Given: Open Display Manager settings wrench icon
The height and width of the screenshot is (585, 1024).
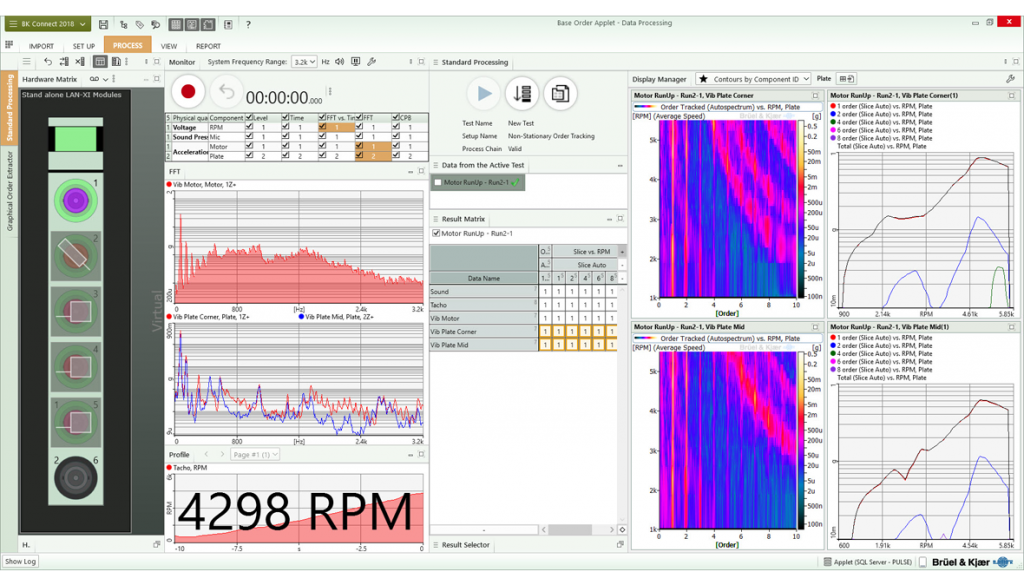Looking at the screenshot, I should point(1008,78).
